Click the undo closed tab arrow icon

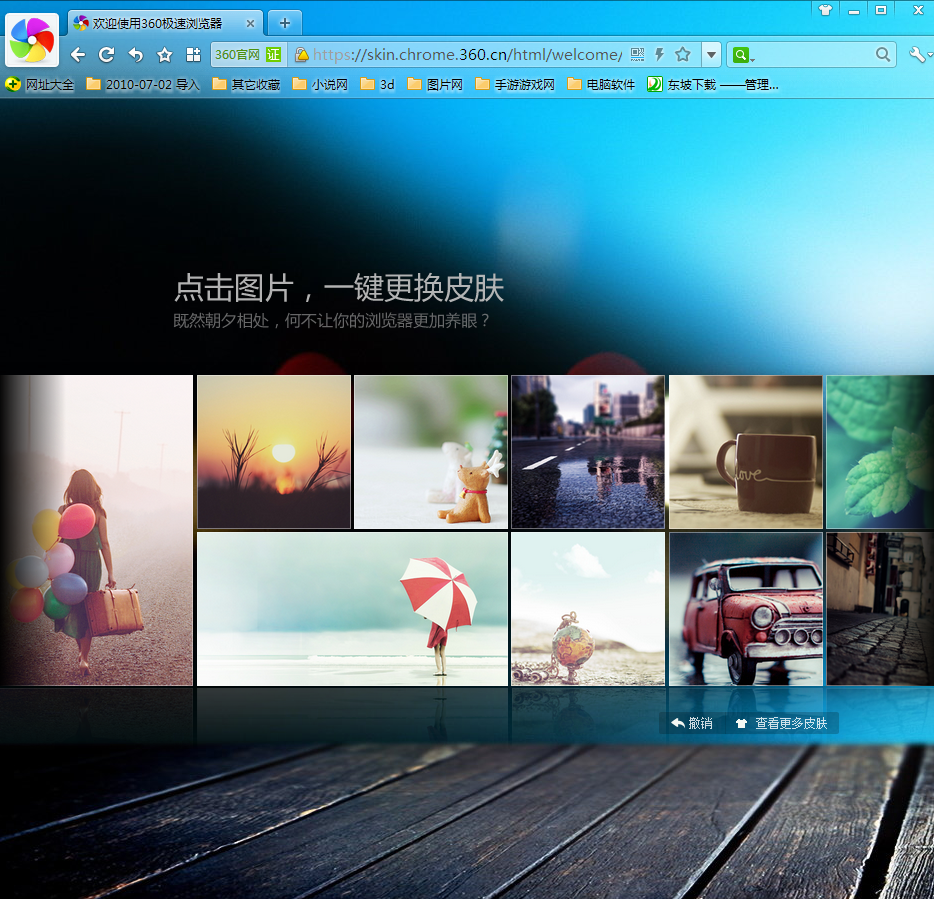tap(136, 55)
